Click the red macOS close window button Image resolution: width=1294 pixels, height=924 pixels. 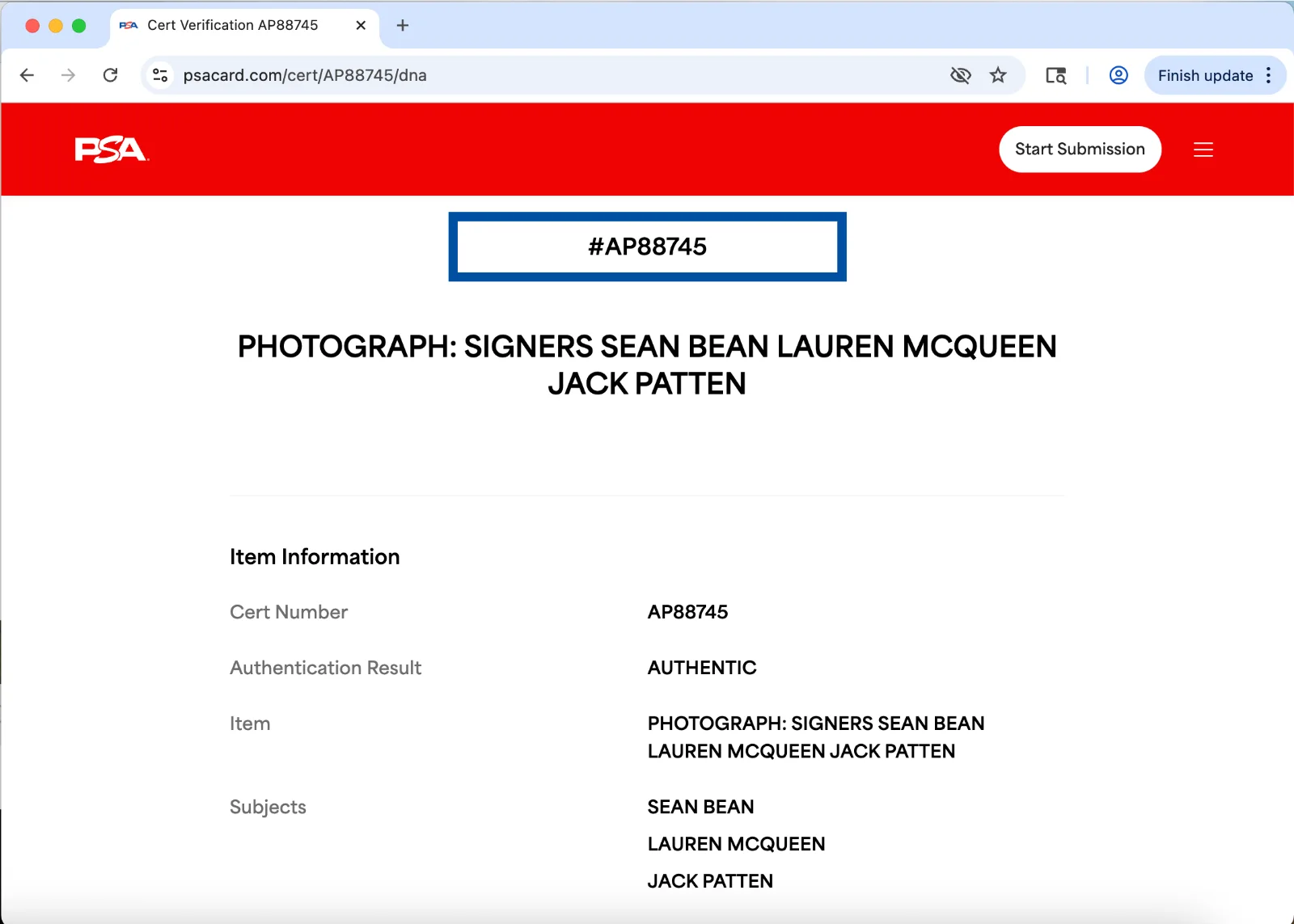(x=32, y=25)
